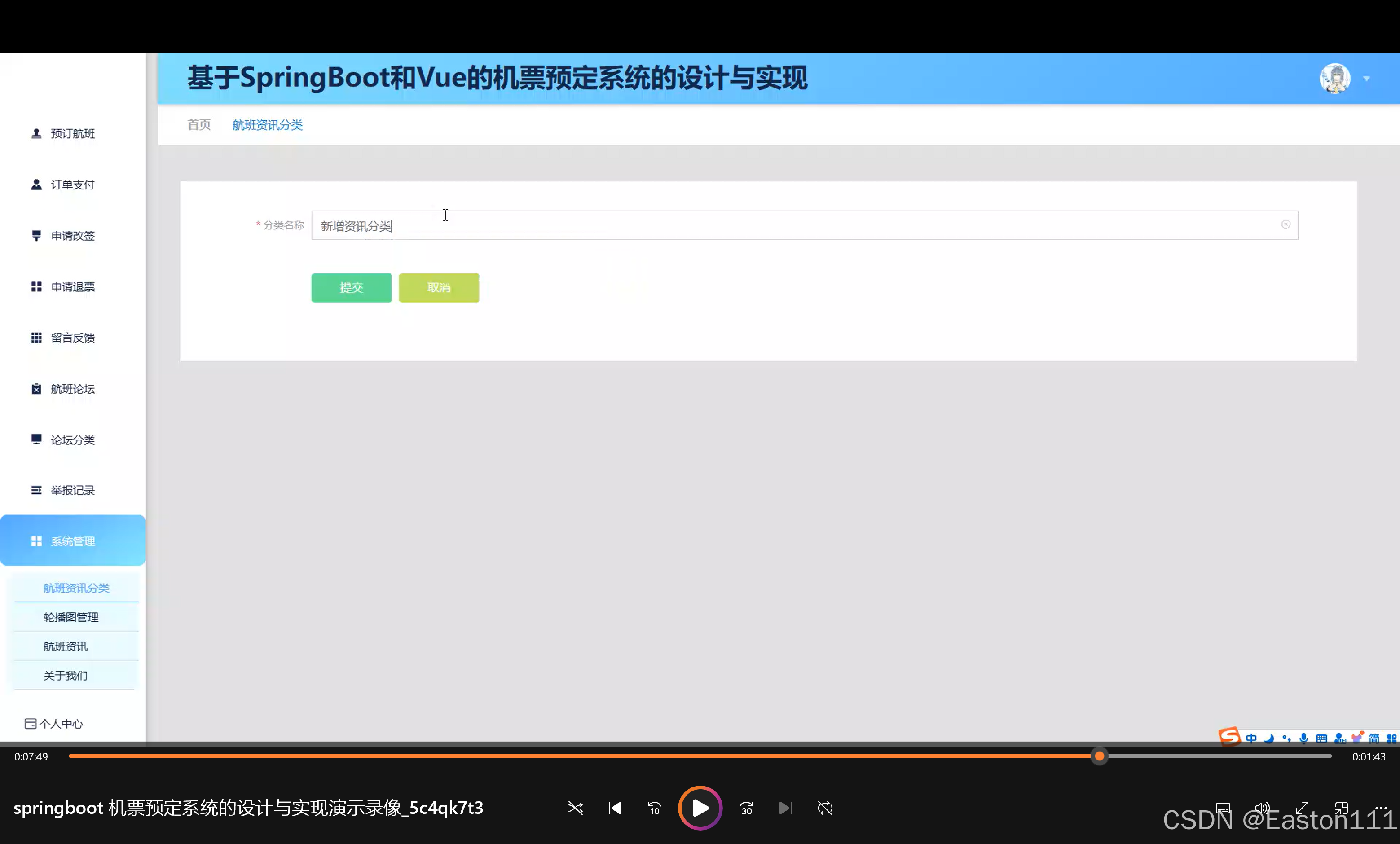Open 申请改签 menu label
Image resolution: width=1400 pixels, height=844 pixels.
[x=73, y=235]
